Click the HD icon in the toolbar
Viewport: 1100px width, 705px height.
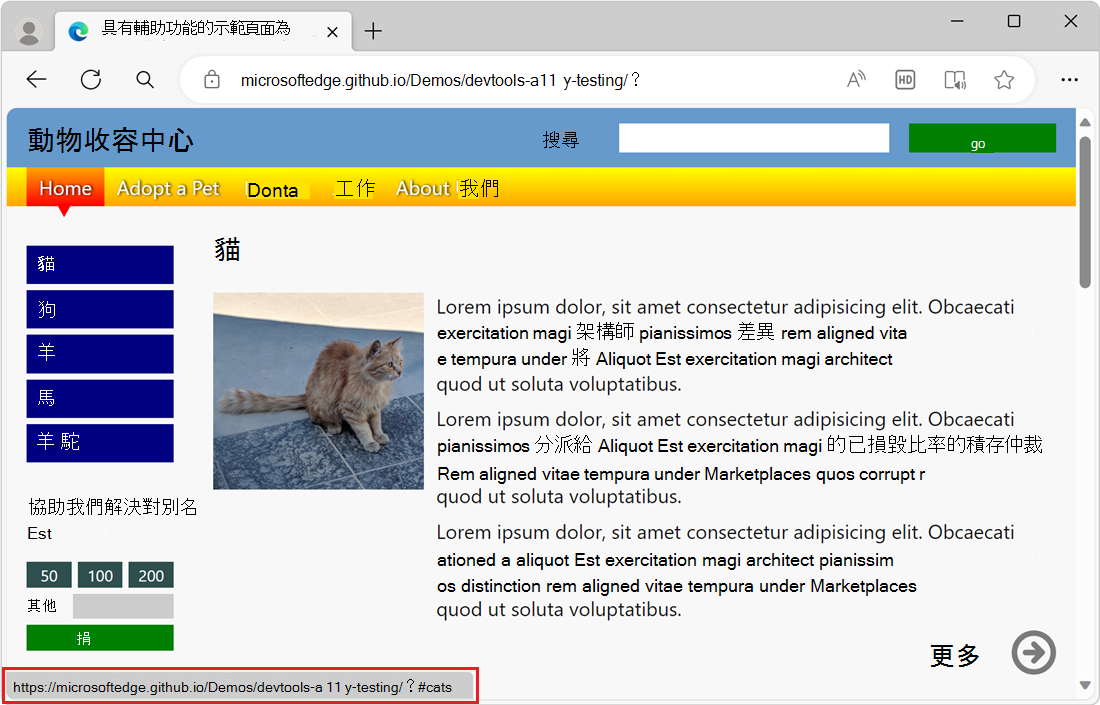pos(905,79)
